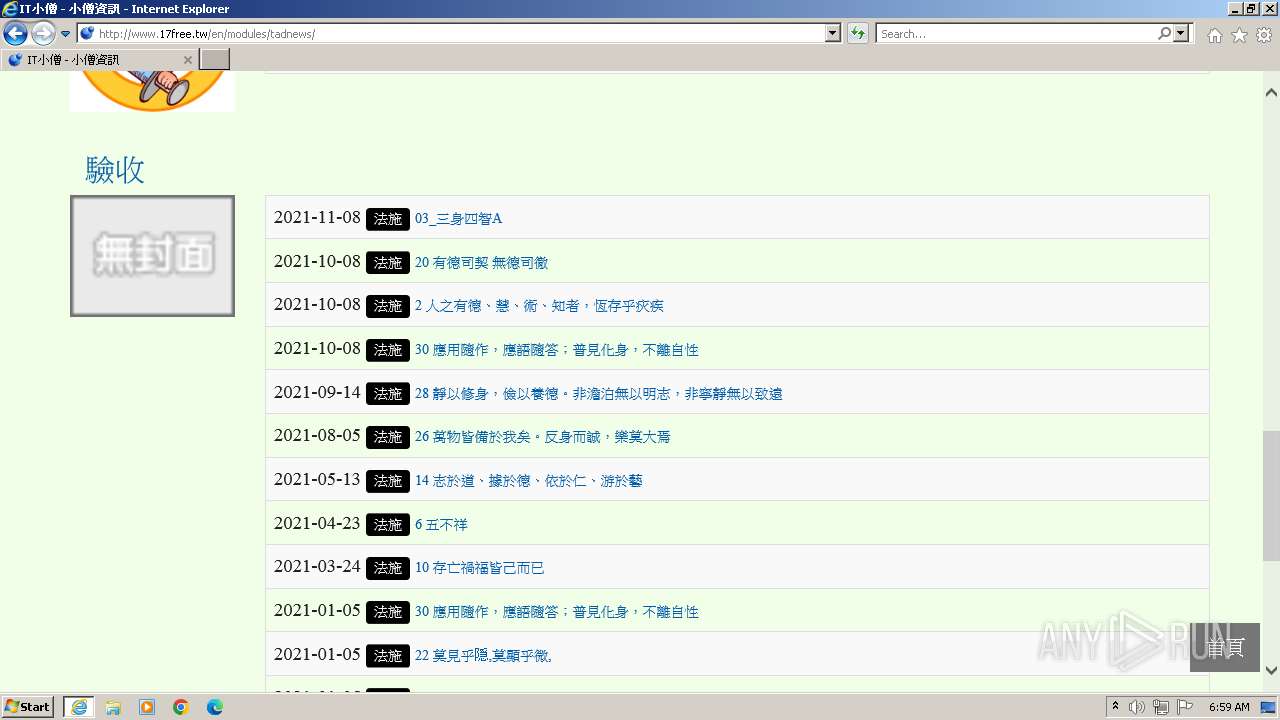
Task: Click 法施 tag on the 2021-04-23 row
Action: point(388,525)
